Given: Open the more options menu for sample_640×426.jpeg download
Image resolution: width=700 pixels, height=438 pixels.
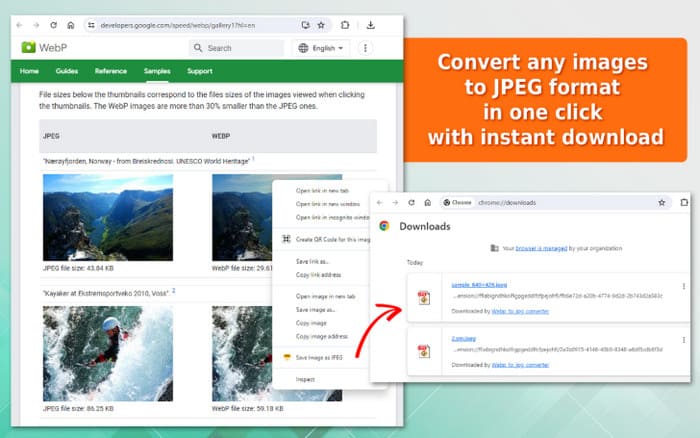Looking at the screenshot, I should pos(684,286).
